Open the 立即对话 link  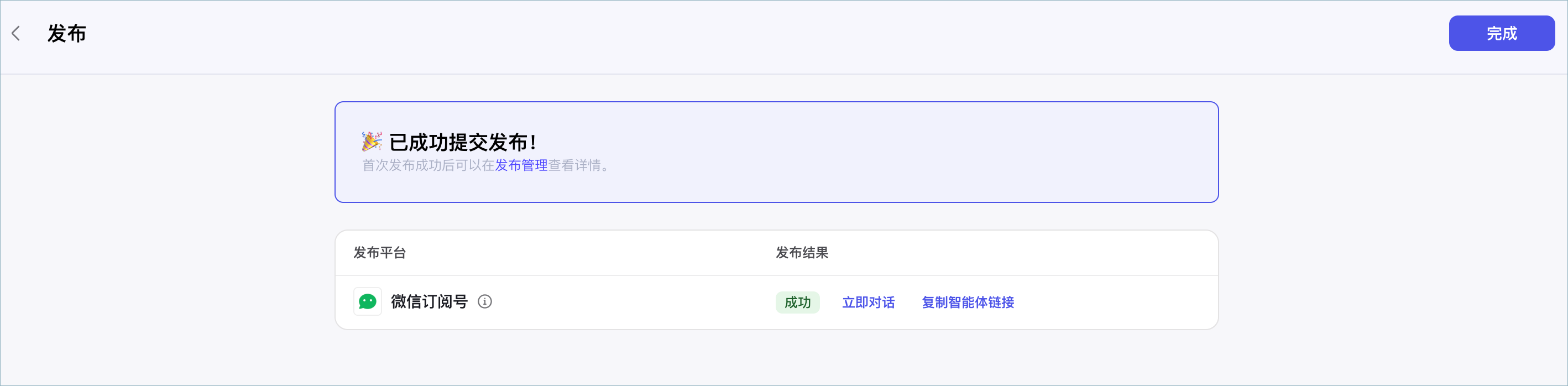868,302
